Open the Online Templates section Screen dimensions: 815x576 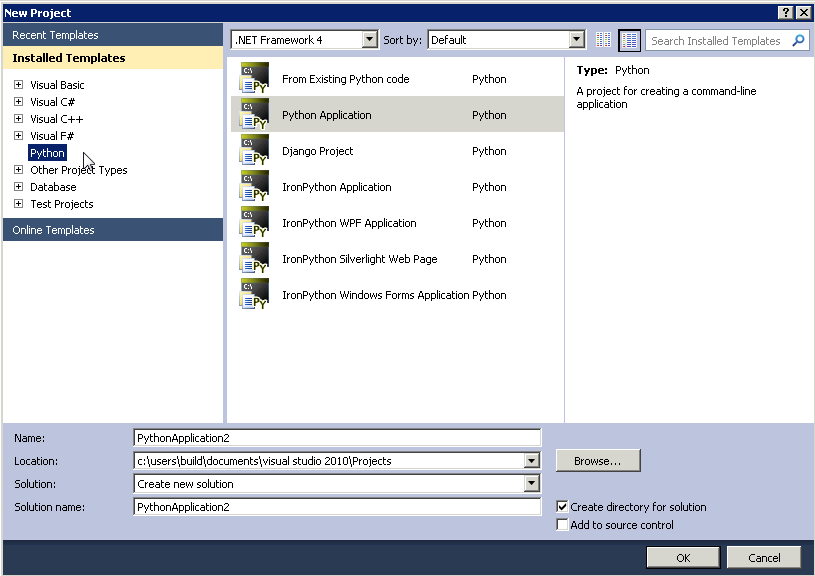coord(113,230)
